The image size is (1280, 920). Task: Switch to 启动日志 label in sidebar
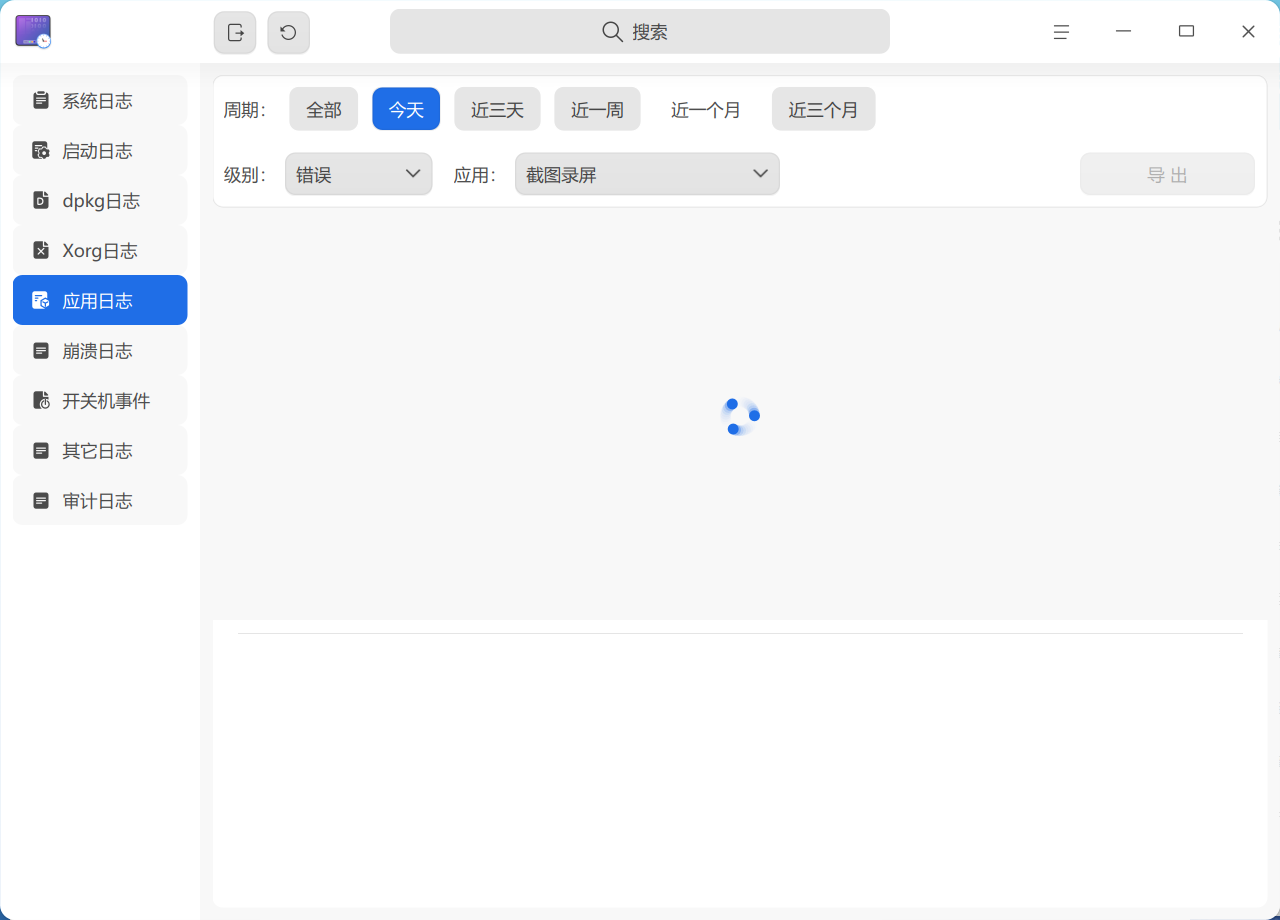click(97, 151)
